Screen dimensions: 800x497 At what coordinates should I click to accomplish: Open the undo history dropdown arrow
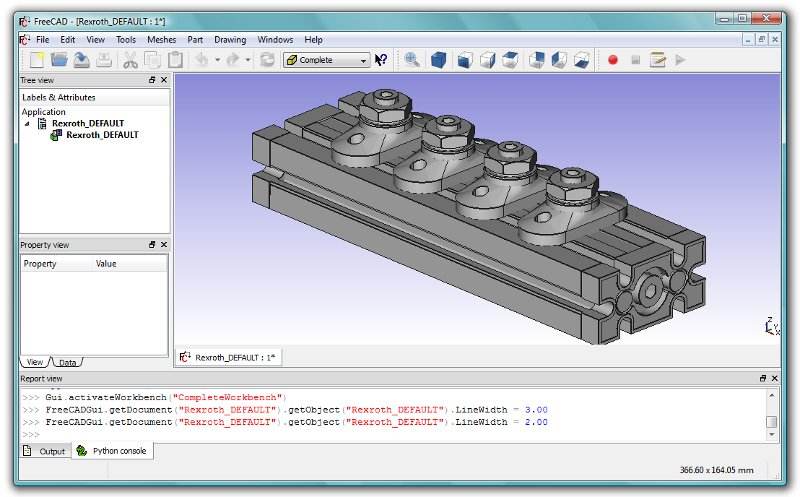(217, 60)
